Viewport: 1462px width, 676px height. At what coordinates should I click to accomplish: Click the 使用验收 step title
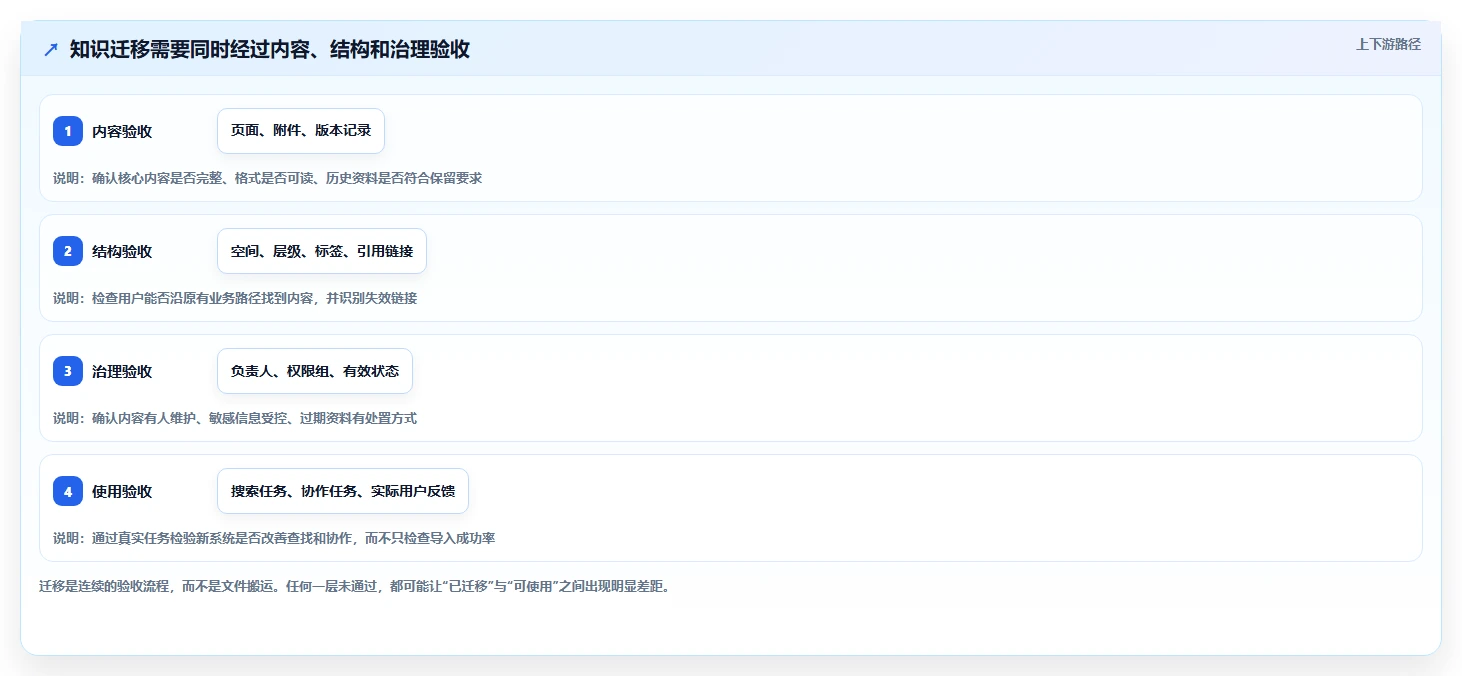[122, 491]
